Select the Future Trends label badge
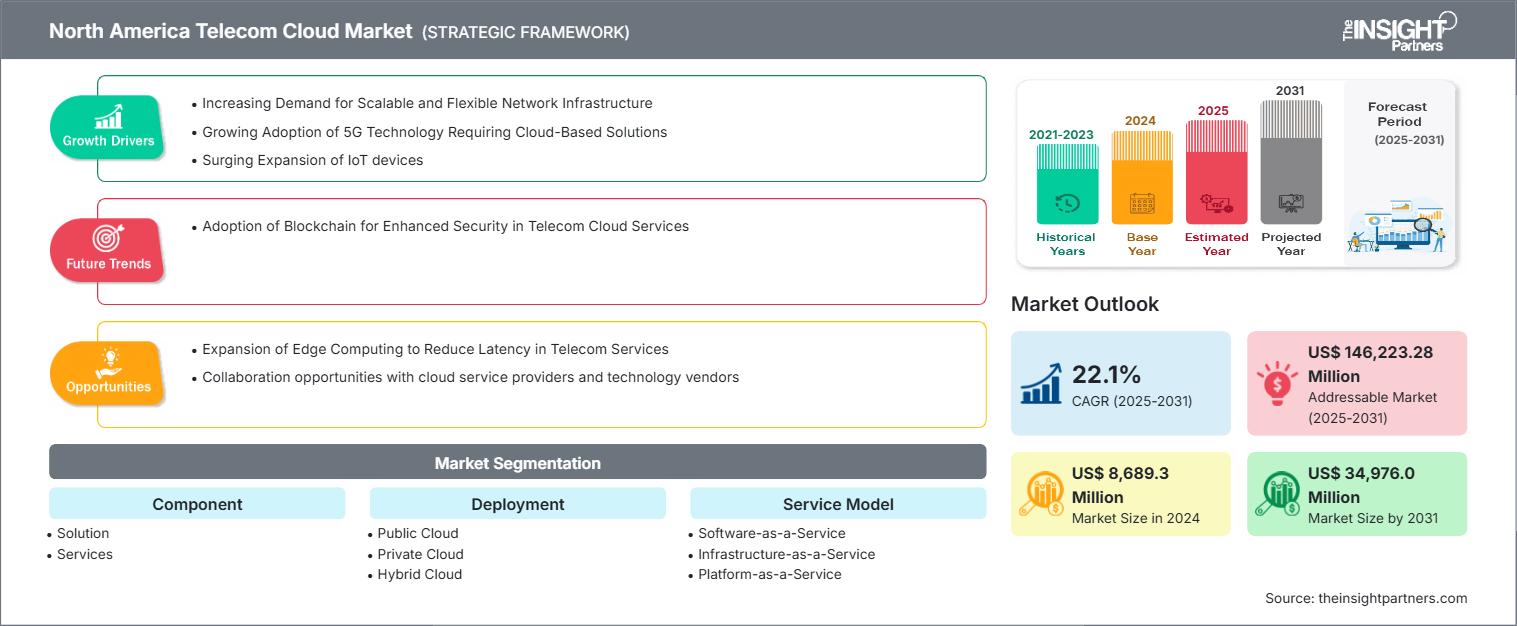 [x=108, y=249]
